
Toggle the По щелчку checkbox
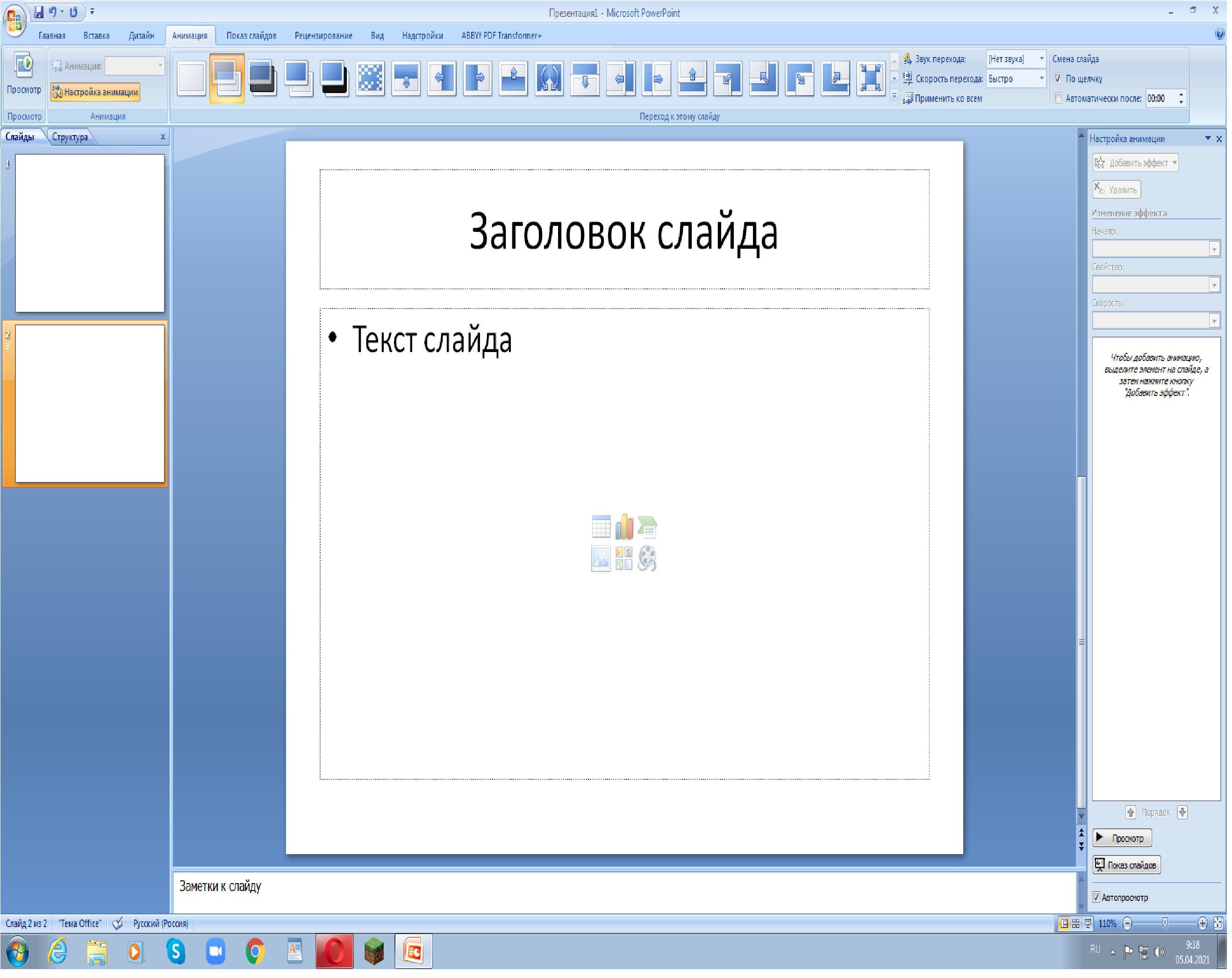pyautogui.click(x=1058, y=79)
